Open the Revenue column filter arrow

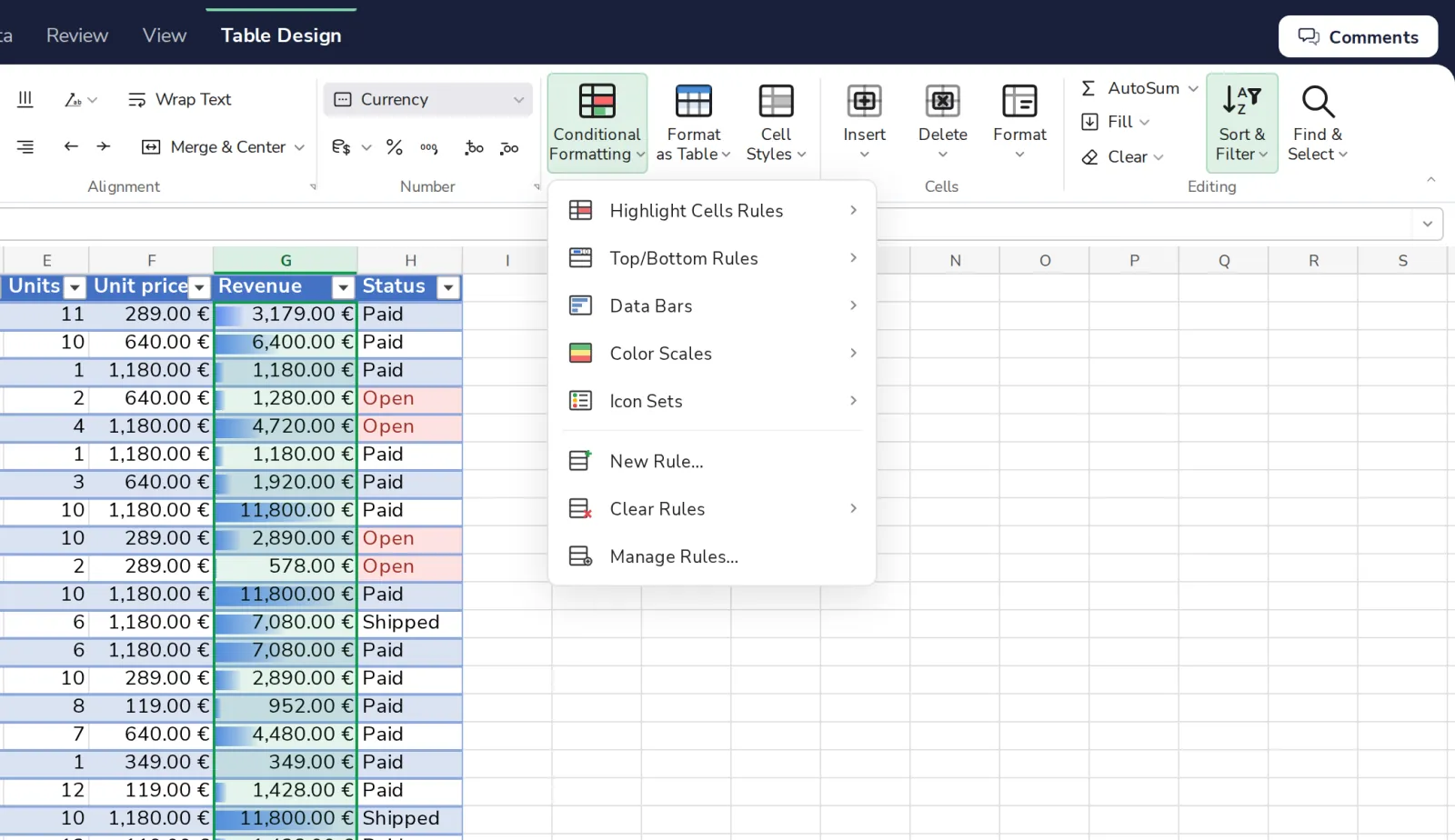tap(343, 288)
